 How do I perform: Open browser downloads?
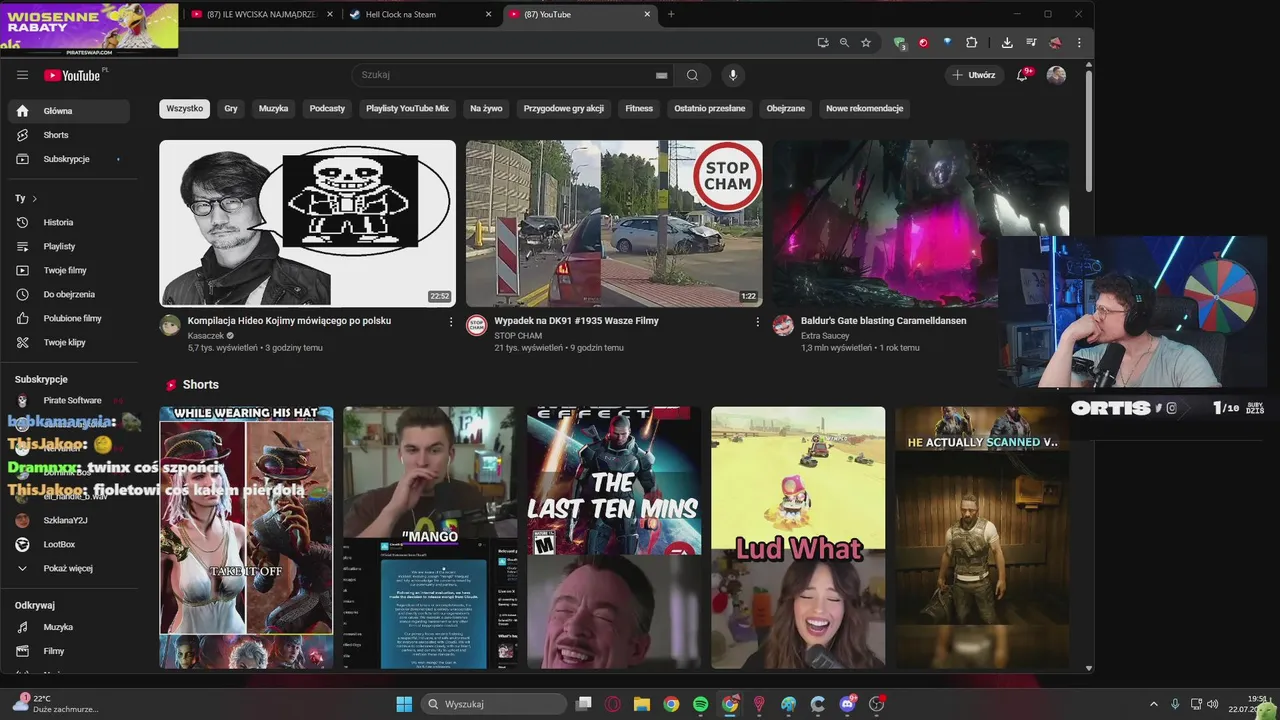click(x=1007, y=43)
